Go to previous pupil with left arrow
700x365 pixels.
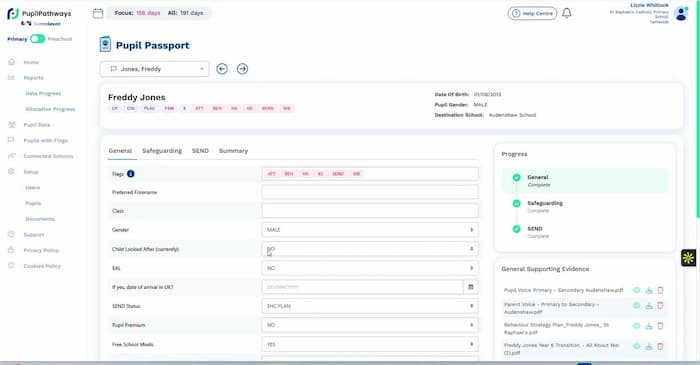tap(222, 69)
